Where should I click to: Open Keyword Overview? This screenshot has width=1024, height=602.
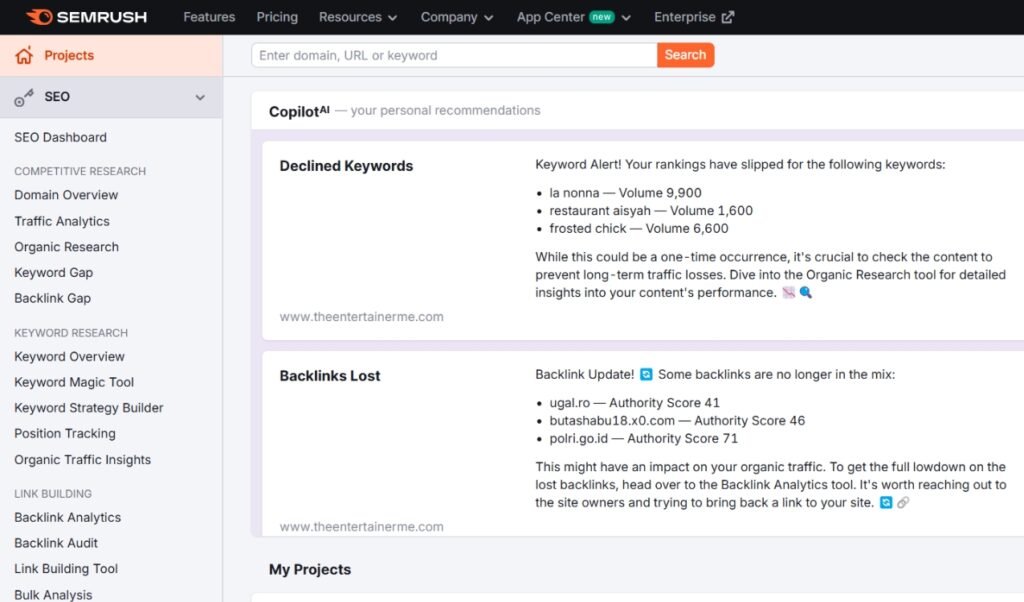point(69,356)
